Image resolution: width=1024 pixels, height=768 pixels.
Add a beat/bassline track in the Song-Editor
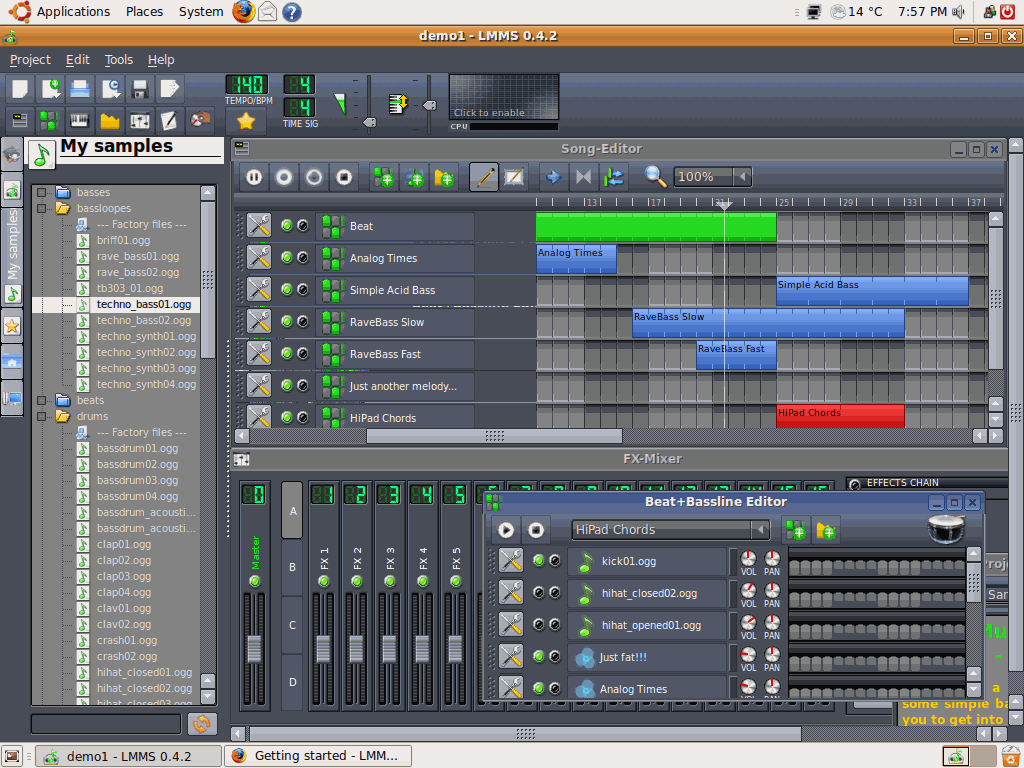click(382, 177)
